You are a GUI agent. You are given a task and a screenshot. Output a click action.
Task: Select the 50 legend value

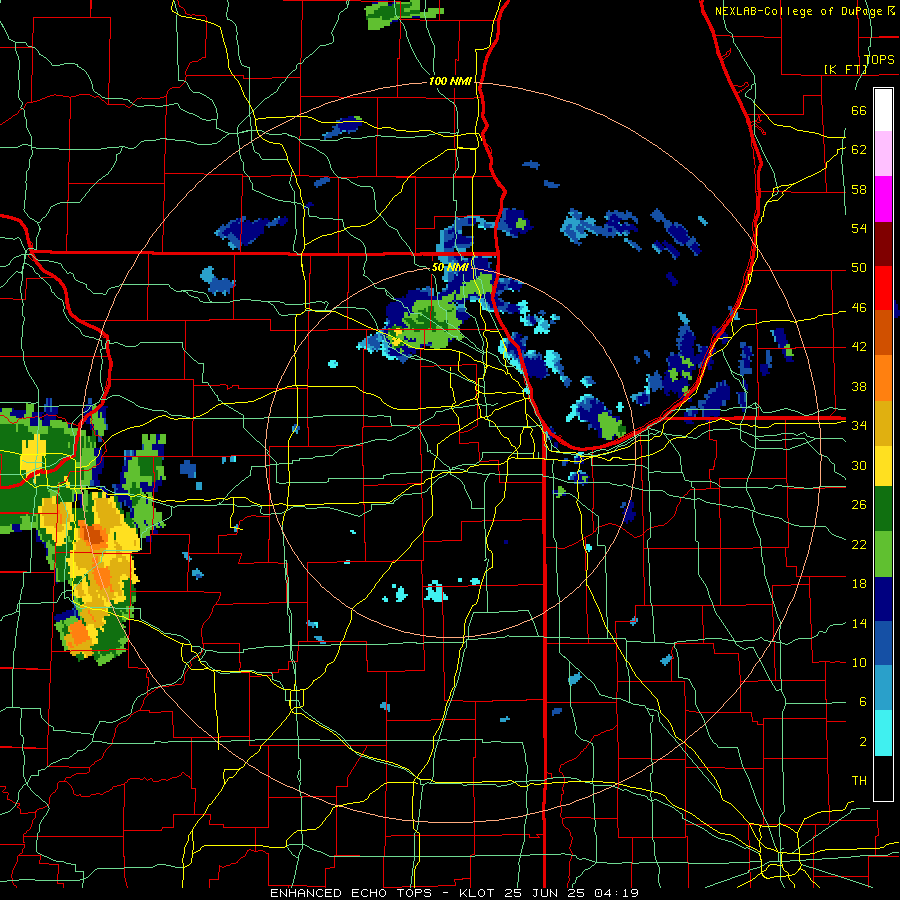(x=859, y=268)
